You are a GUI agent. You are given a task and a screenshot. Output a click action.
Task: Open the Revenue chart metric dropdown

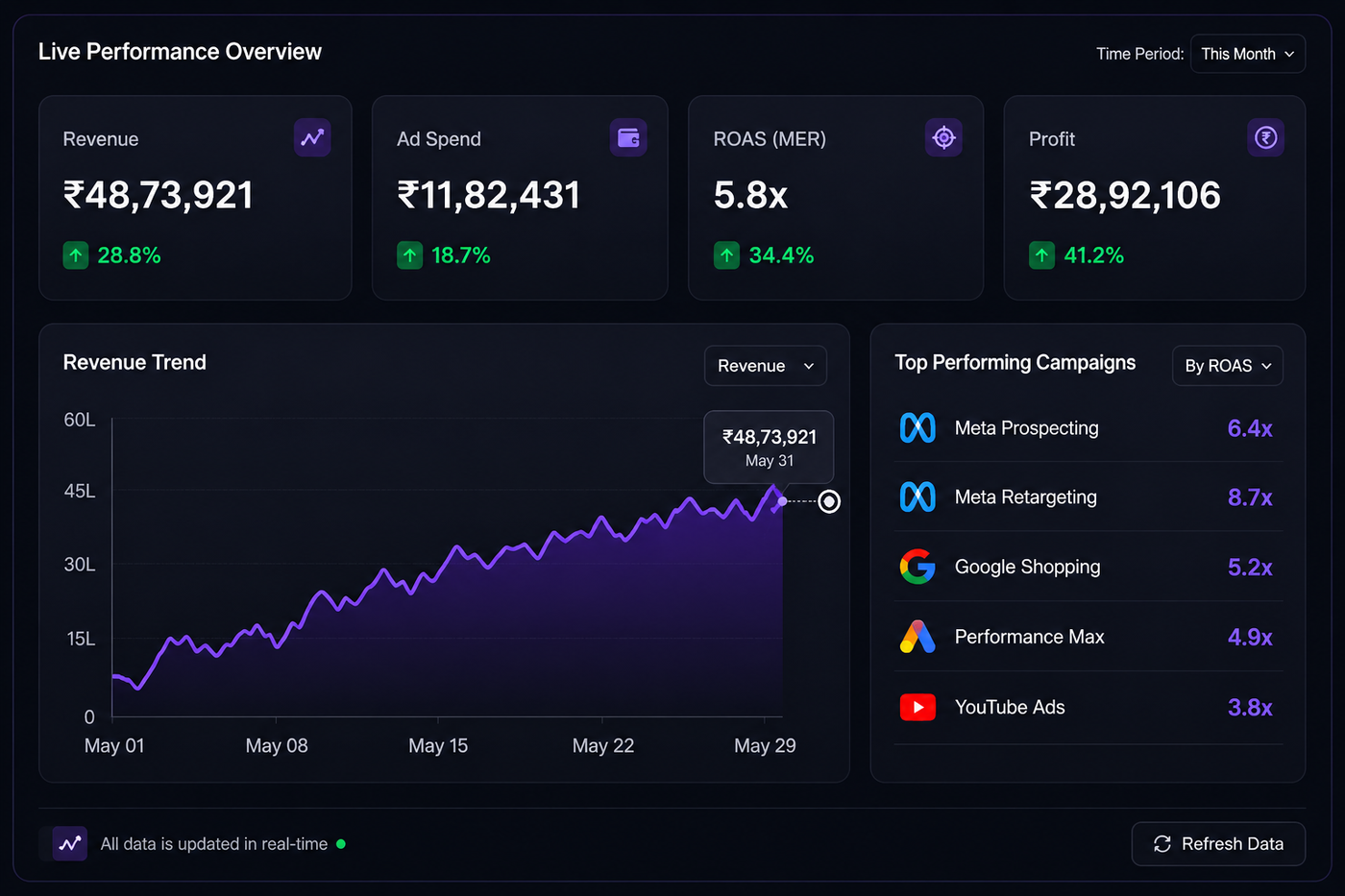click(766, 366)
